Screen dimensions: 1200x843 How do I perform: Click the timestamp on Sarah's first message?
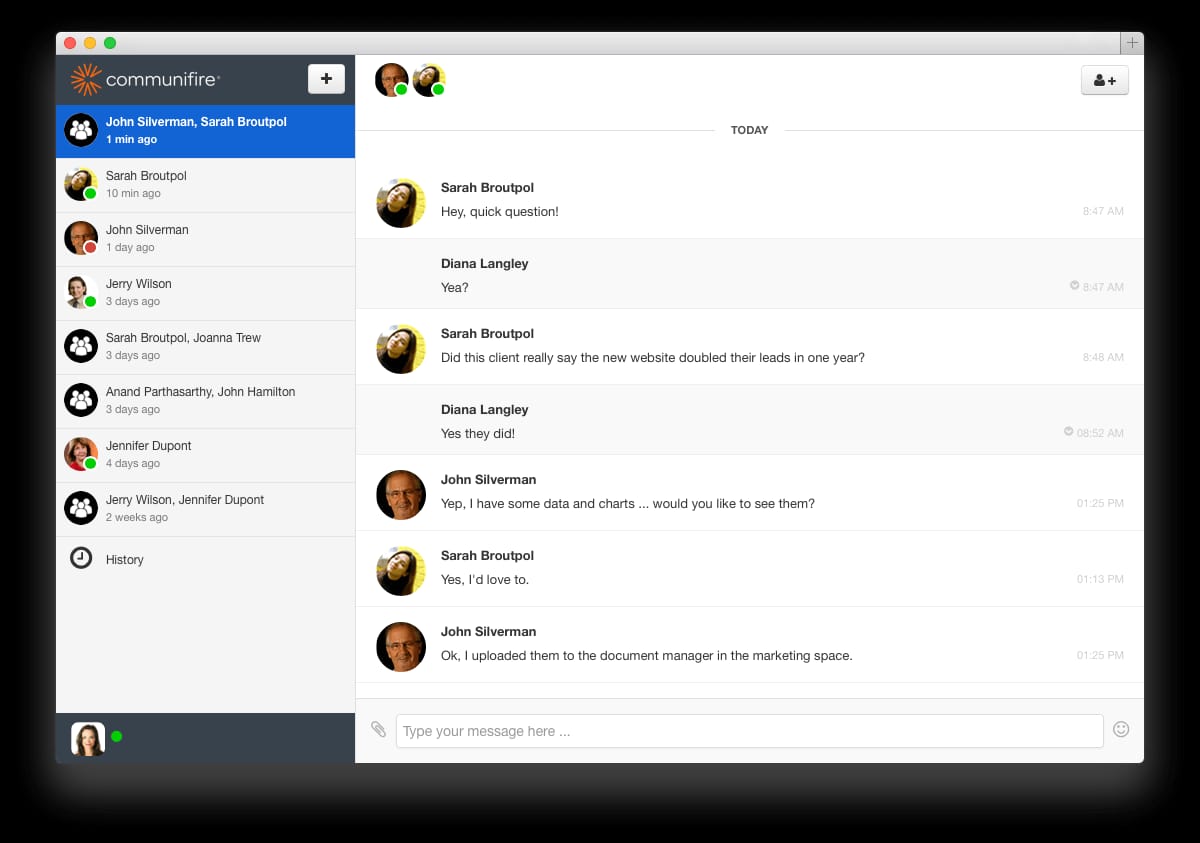(x=1104, y=211)
